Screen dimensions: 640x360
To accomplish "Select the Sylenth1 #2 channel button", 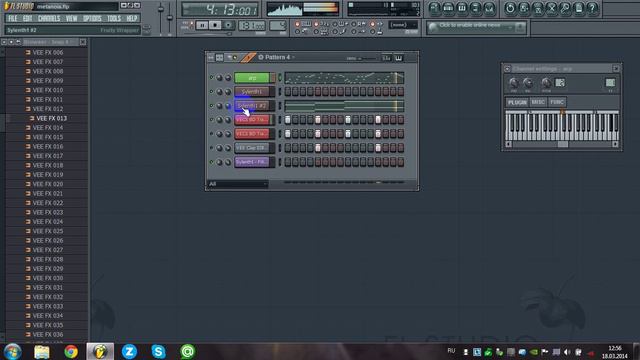I will (x=252, y=106).
